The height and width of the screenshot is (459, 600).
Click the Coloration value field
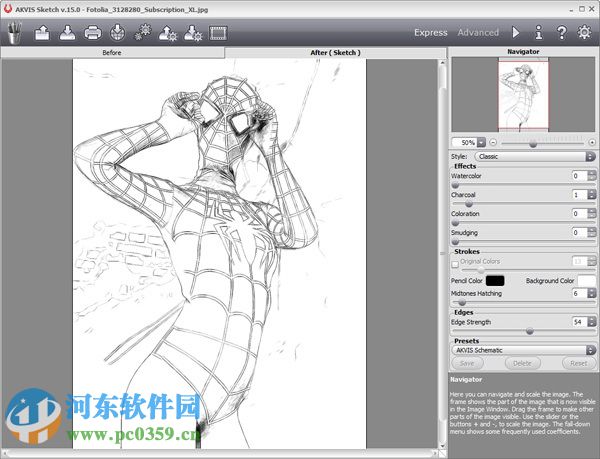click(x=579, y=213)
